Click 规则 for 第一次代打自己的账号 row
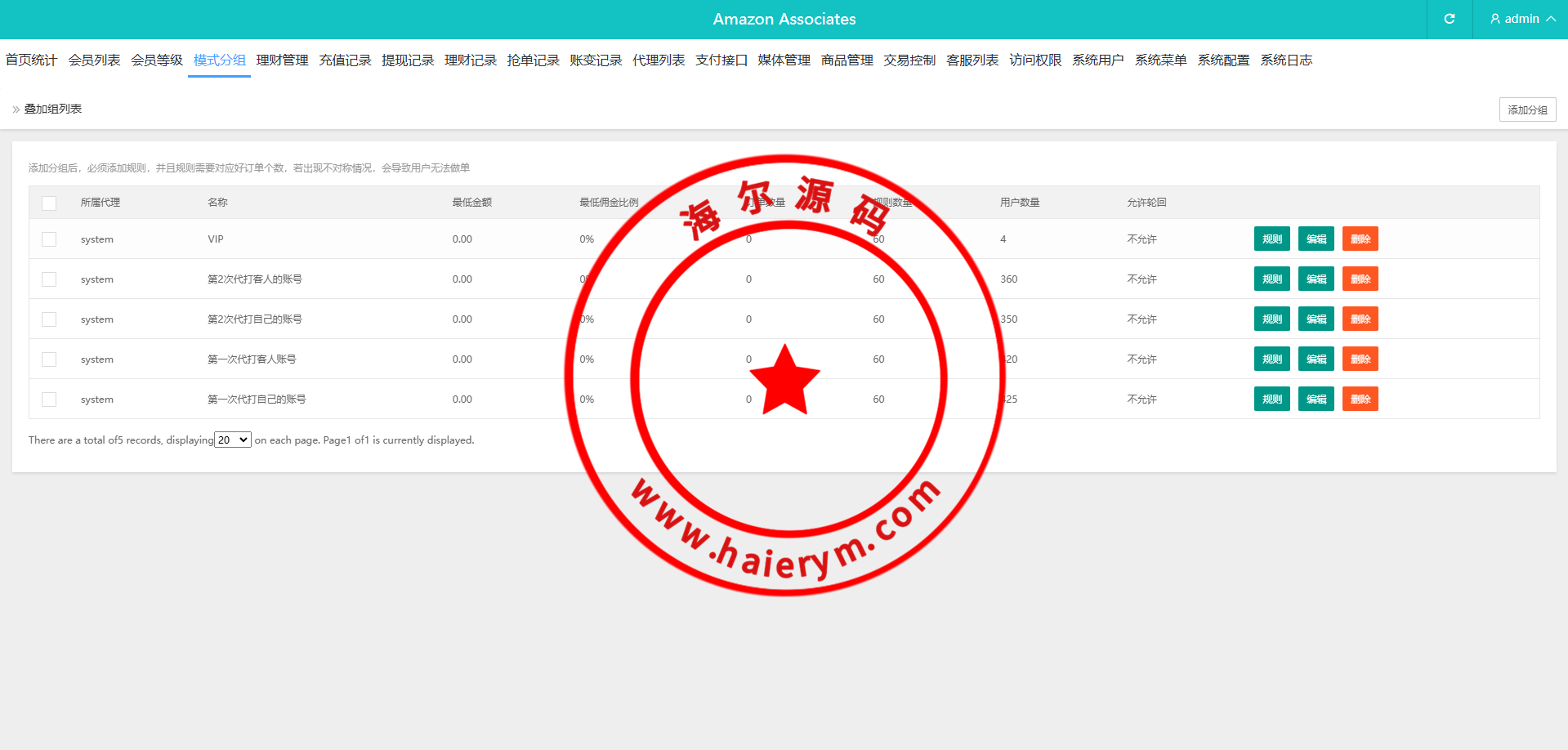The image size is (1568, 750). pyautogui.click(x=1272, y=400)
